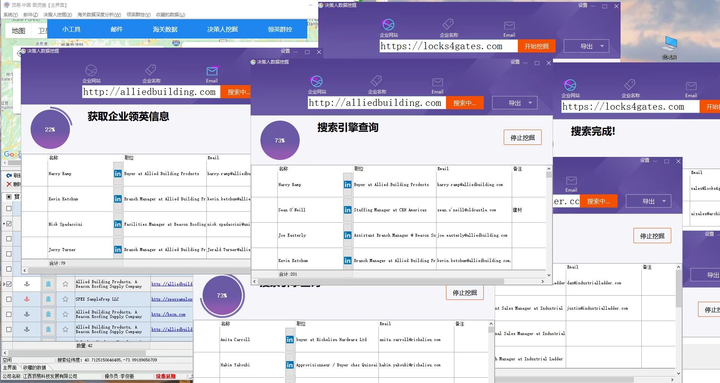Viewport: 720px width, 383px height.
Task: Open LinkedIn icon for Joe Easterly
Action: pos(348,235)
